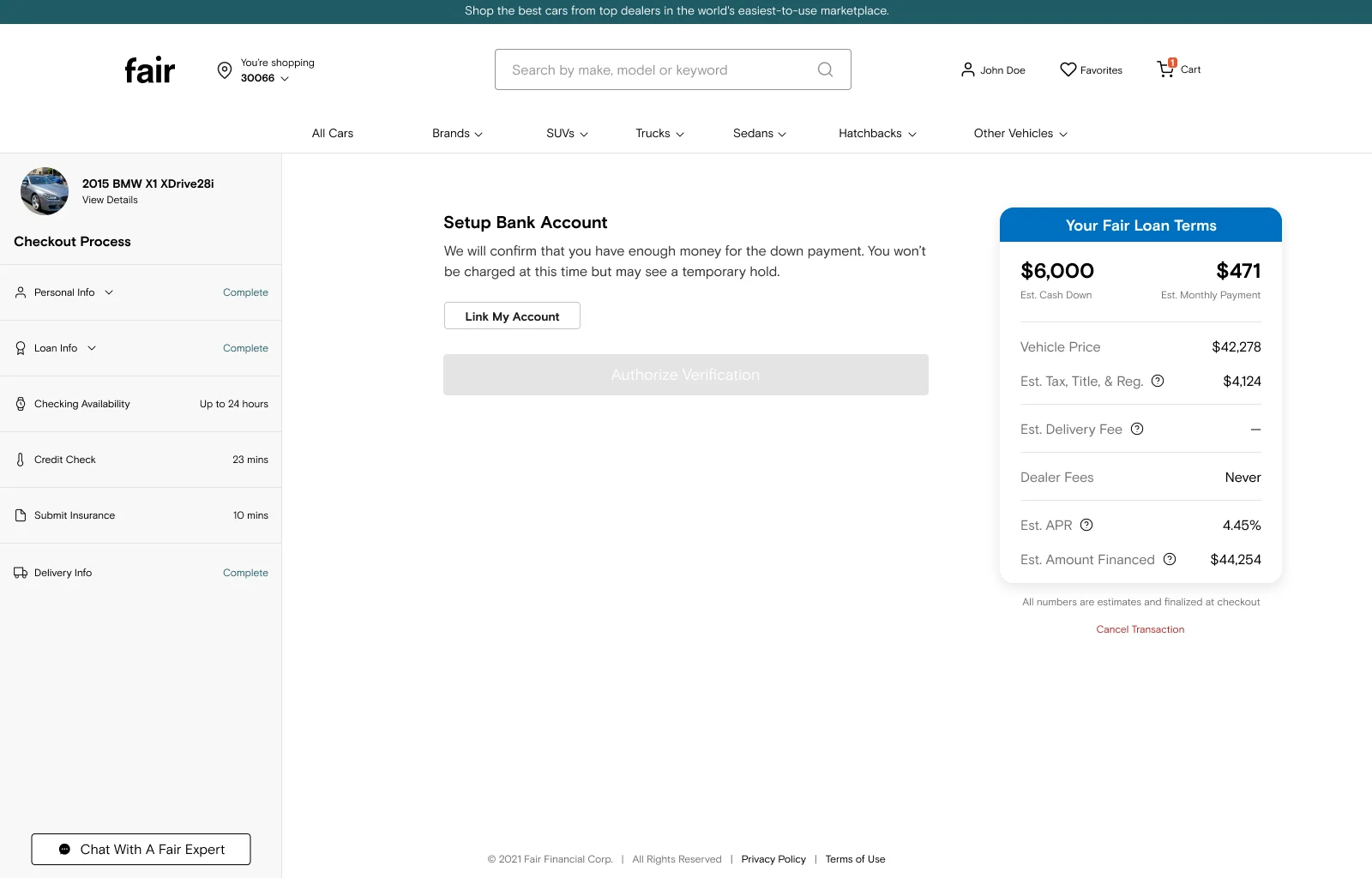Screen dimensions: 1372x878
Task: Click the Personal Info person icon
Action: tap(21, 292)
